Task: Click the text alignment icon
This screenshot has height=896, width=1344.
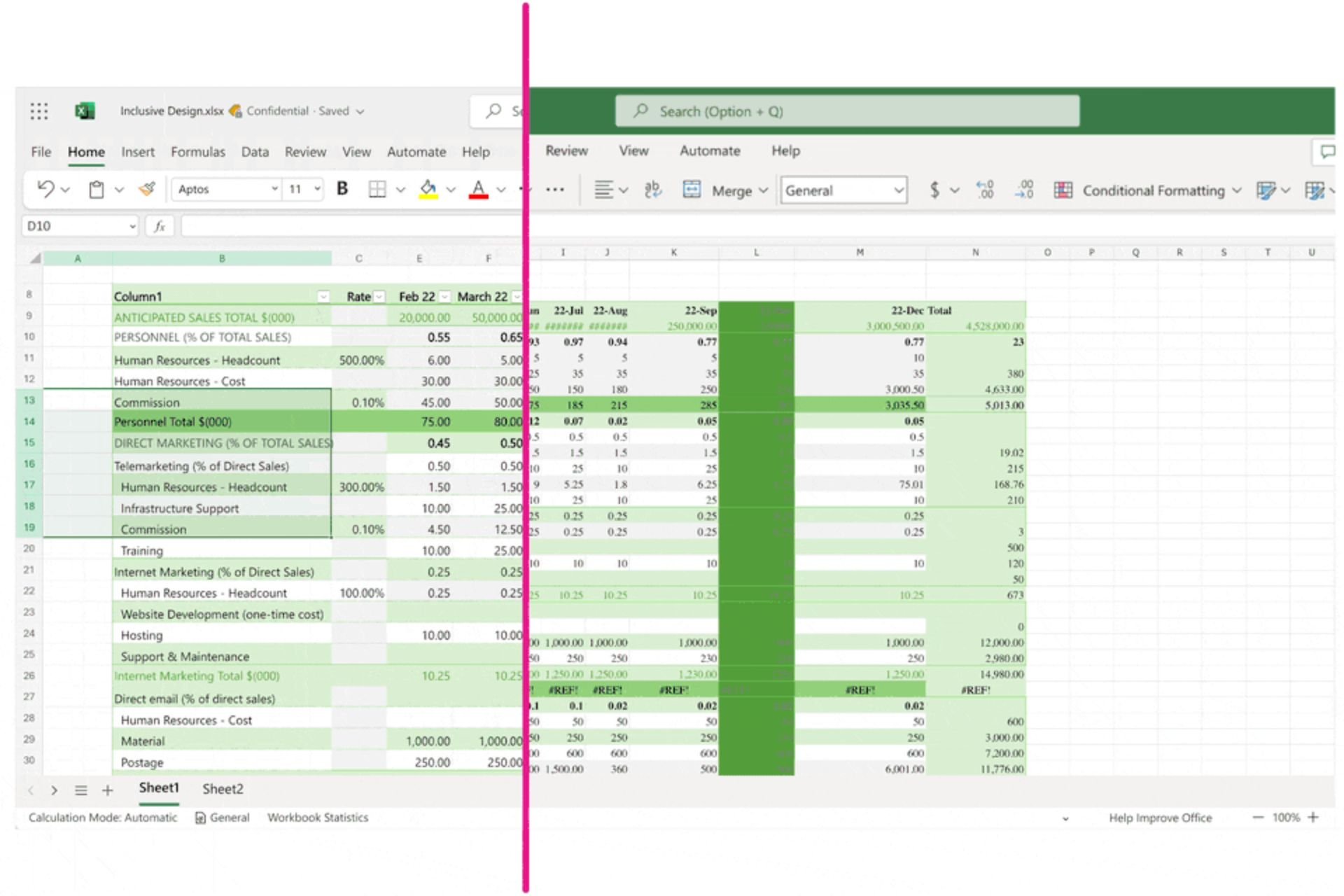Action: tap(603, 190)
